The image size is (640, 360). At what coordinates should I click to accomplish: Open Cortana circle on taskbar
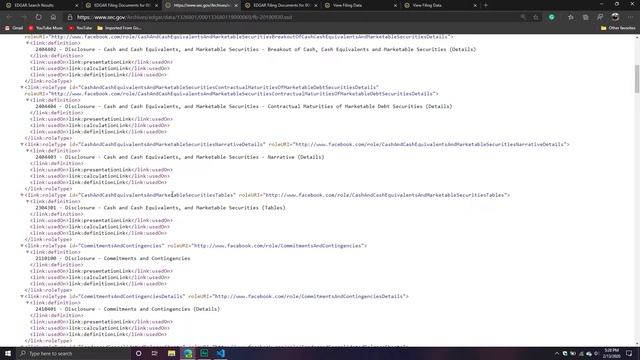tap(138, 353)
